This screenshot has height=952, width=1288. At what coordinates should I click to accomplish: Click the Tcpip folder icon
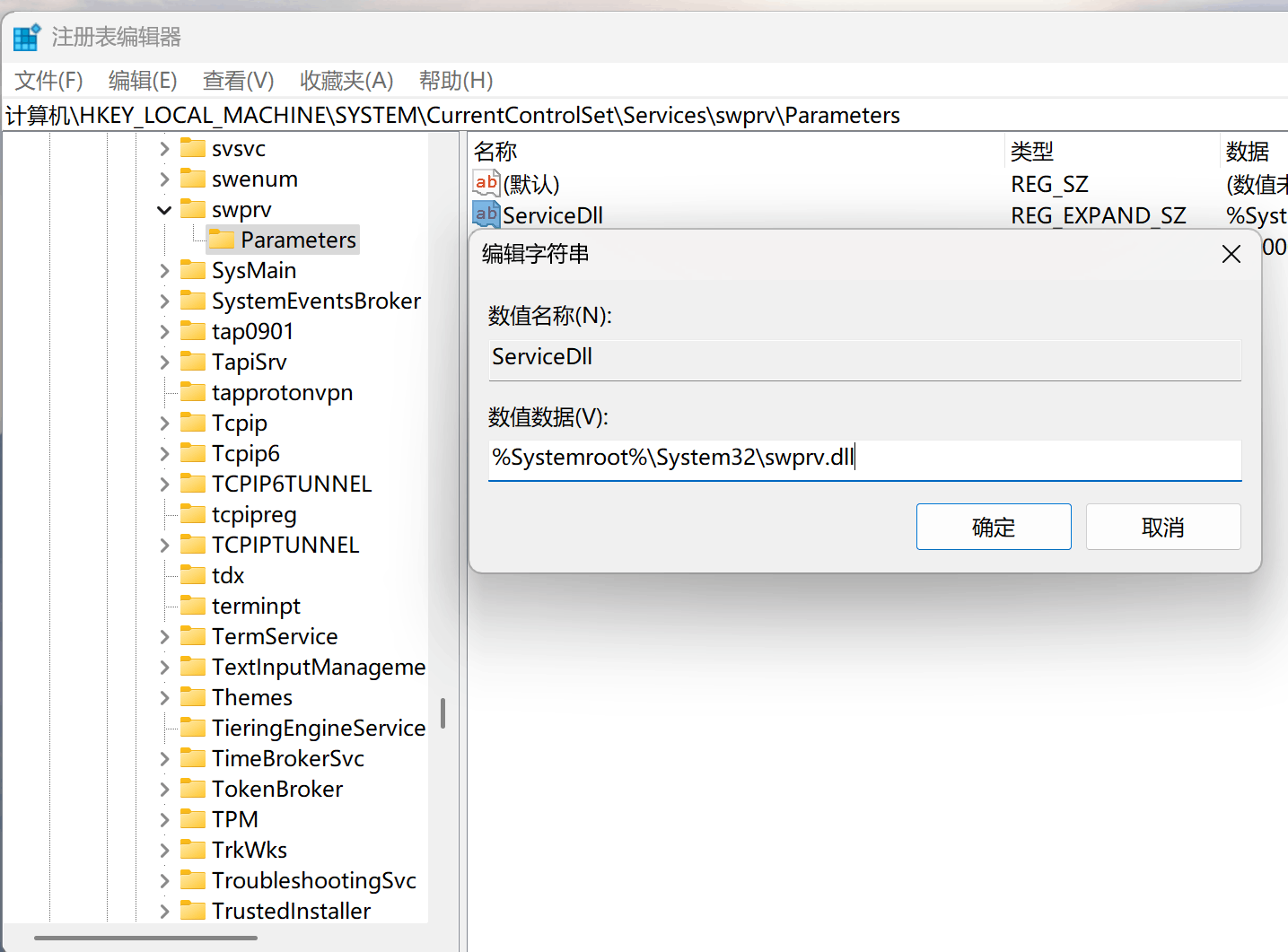coord(193,423)
